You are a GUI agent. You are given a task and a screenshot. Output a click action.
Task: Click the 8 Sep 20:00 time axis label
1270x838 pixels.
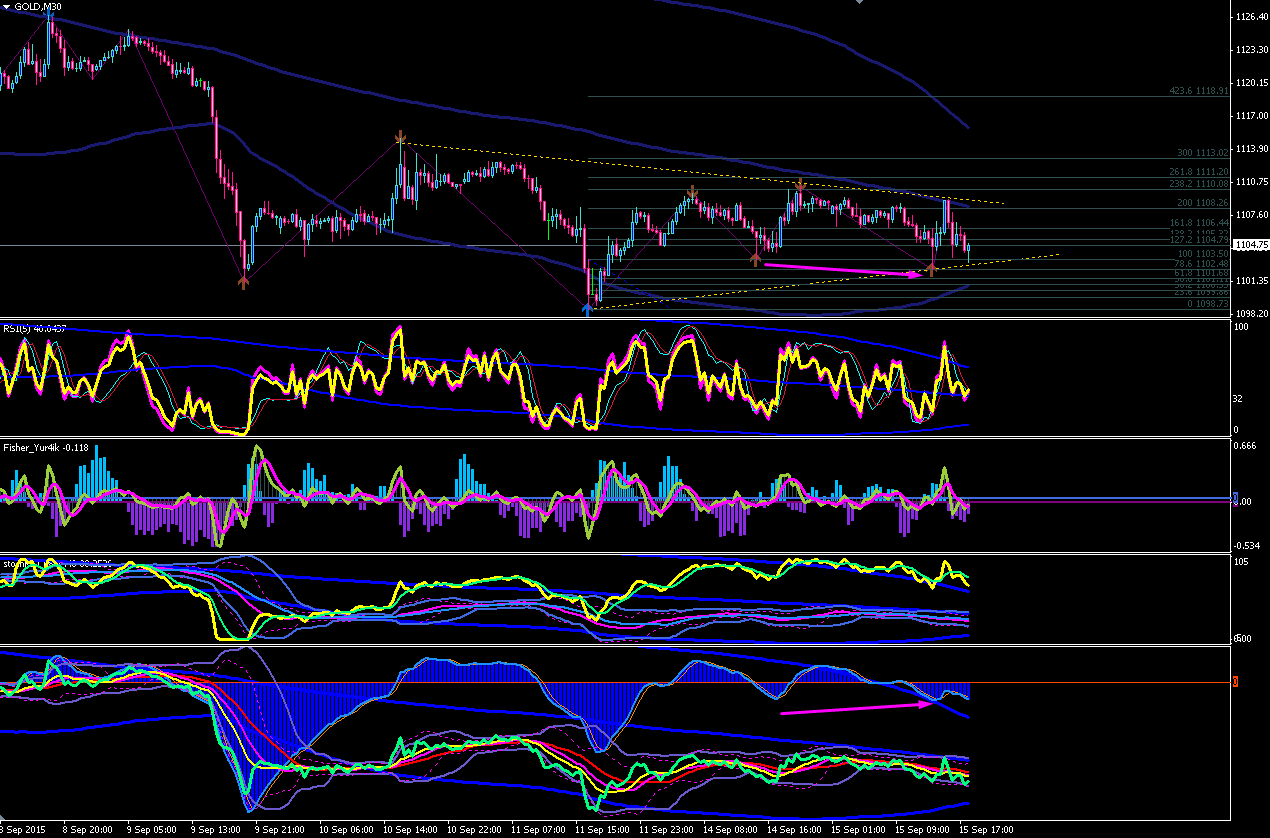(87, 830)
